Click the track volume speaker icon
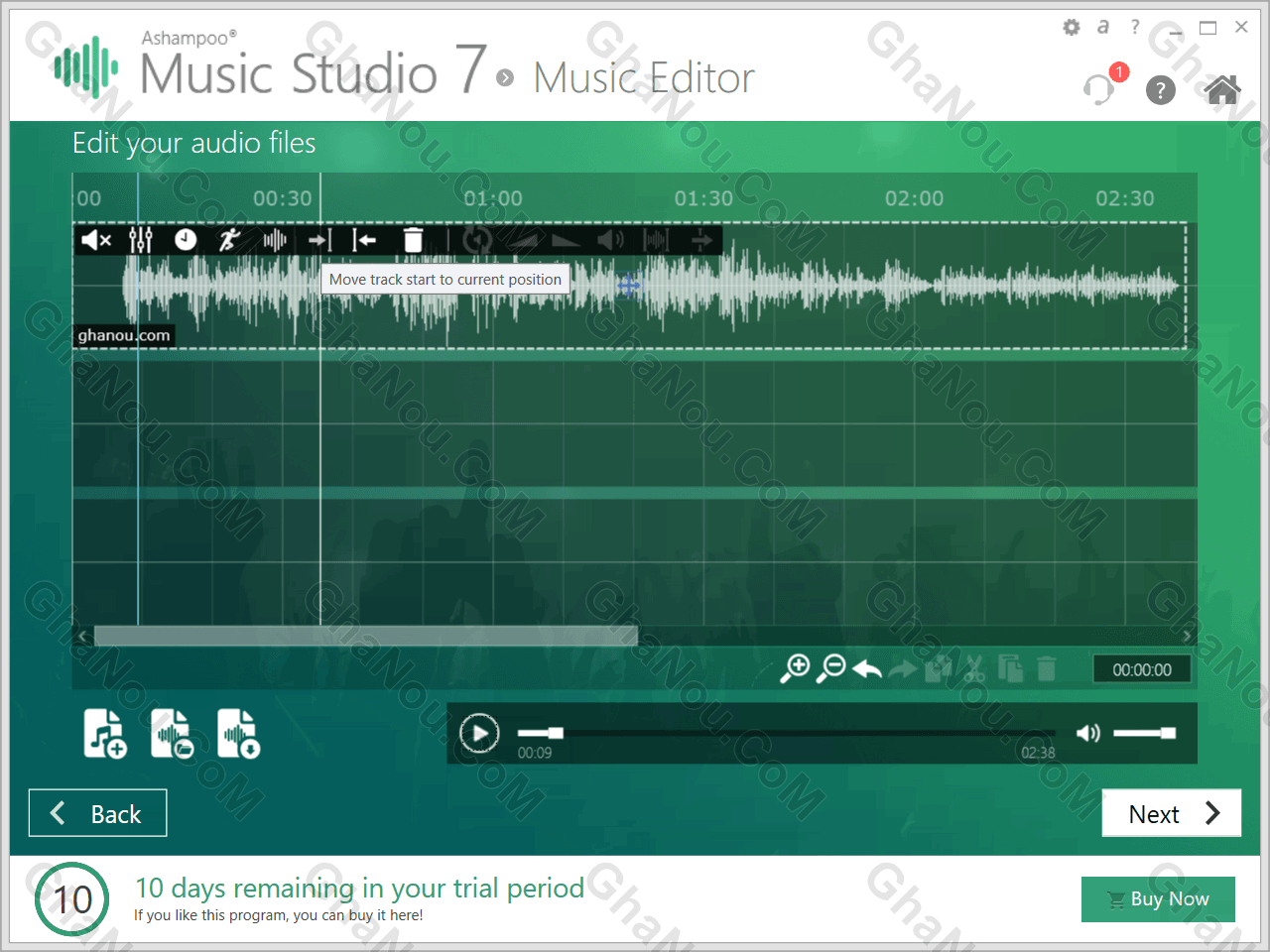The width and height of the screenshot is (1270, 952). coord(611,240)
